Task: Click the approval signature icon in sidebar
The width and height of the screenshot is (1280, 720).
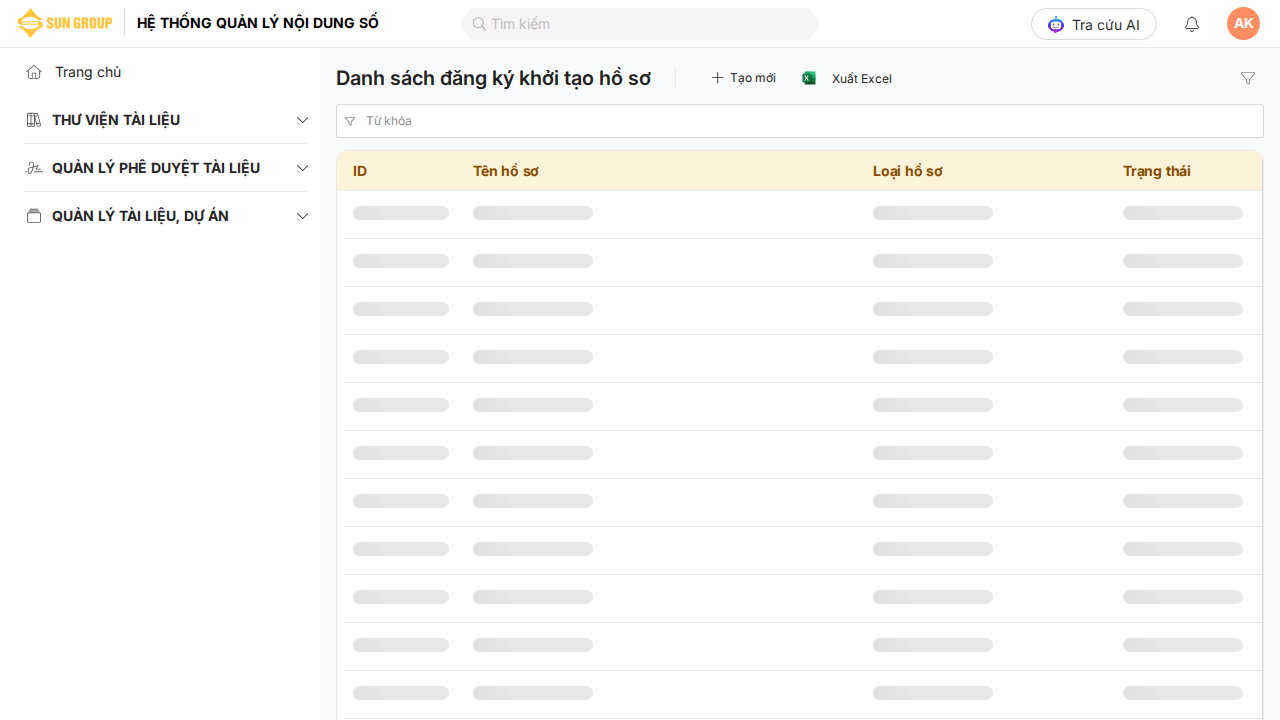Action: pos(34,168)
